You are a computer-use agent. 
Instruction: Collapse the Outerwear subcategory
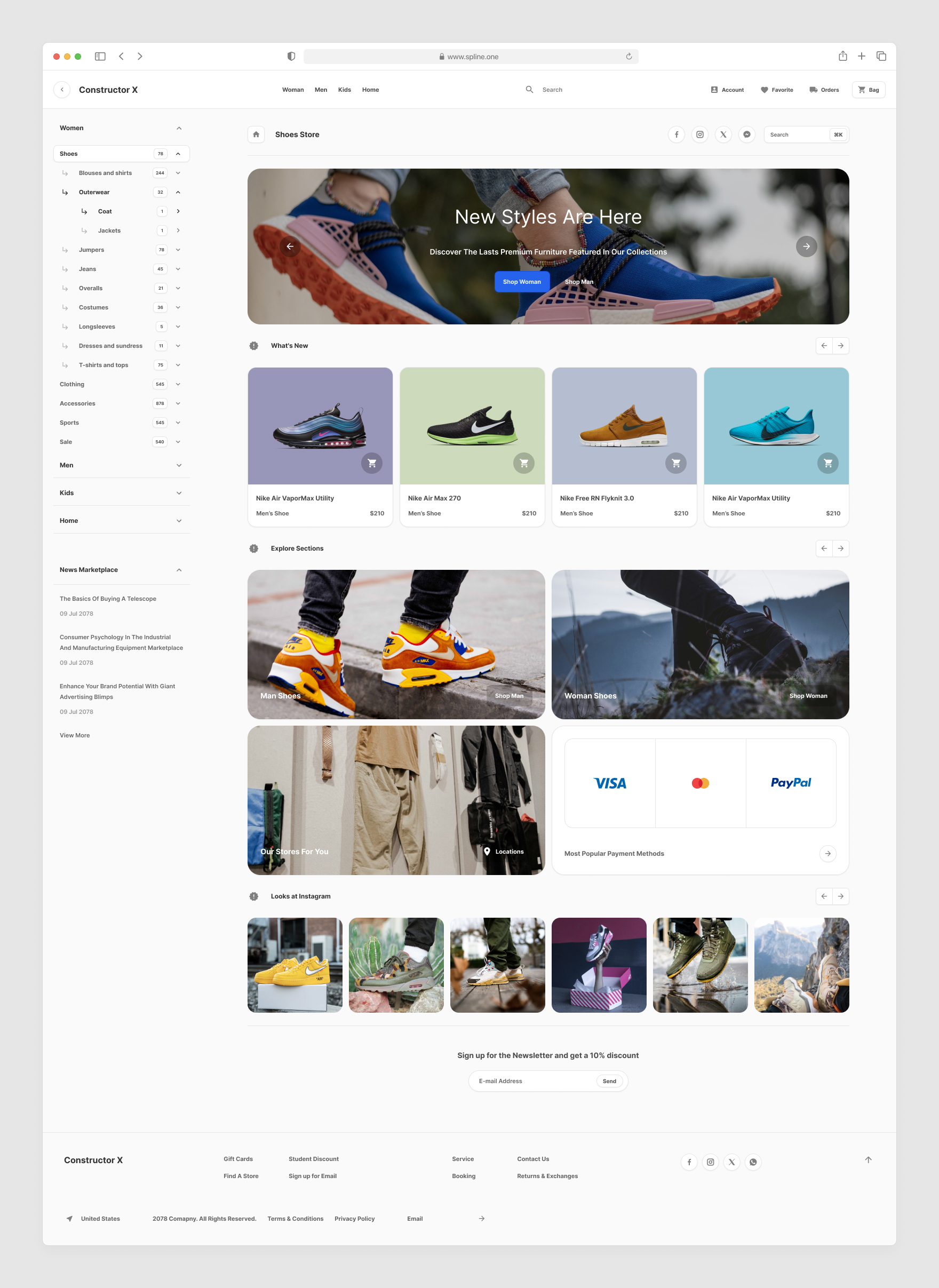coord(178,193)
